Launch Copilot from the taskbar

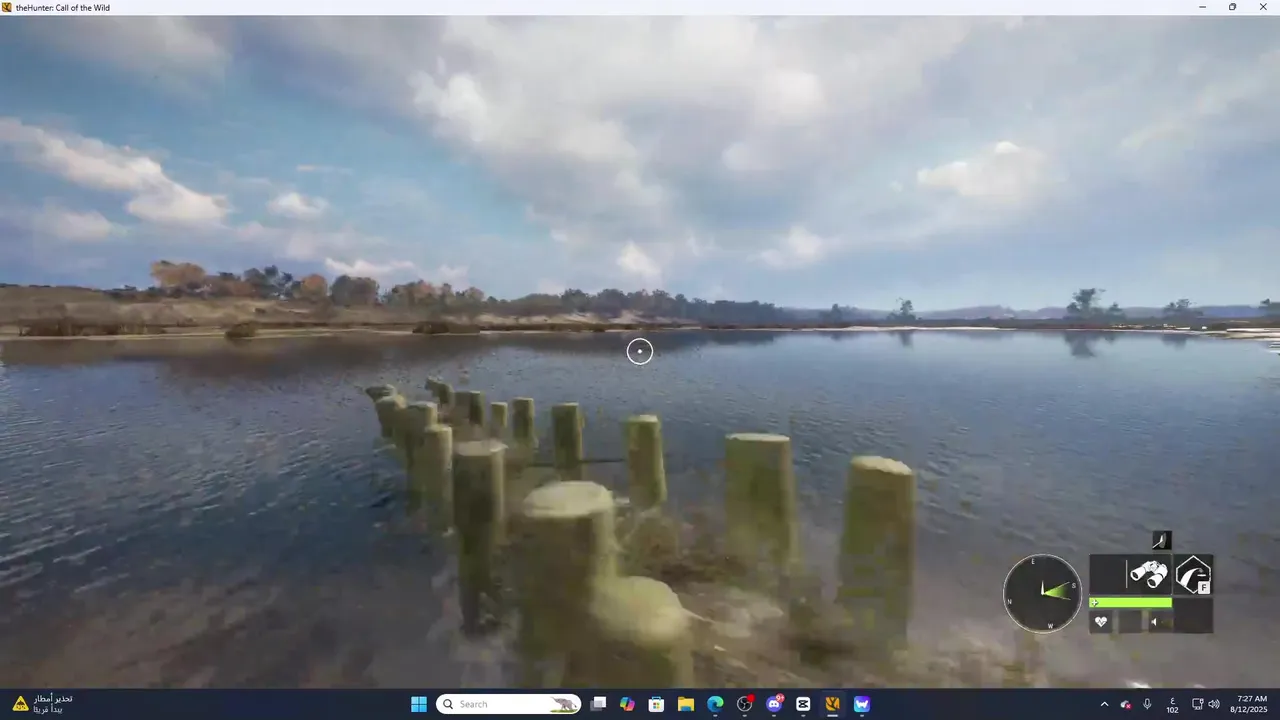tap(627, 704)
